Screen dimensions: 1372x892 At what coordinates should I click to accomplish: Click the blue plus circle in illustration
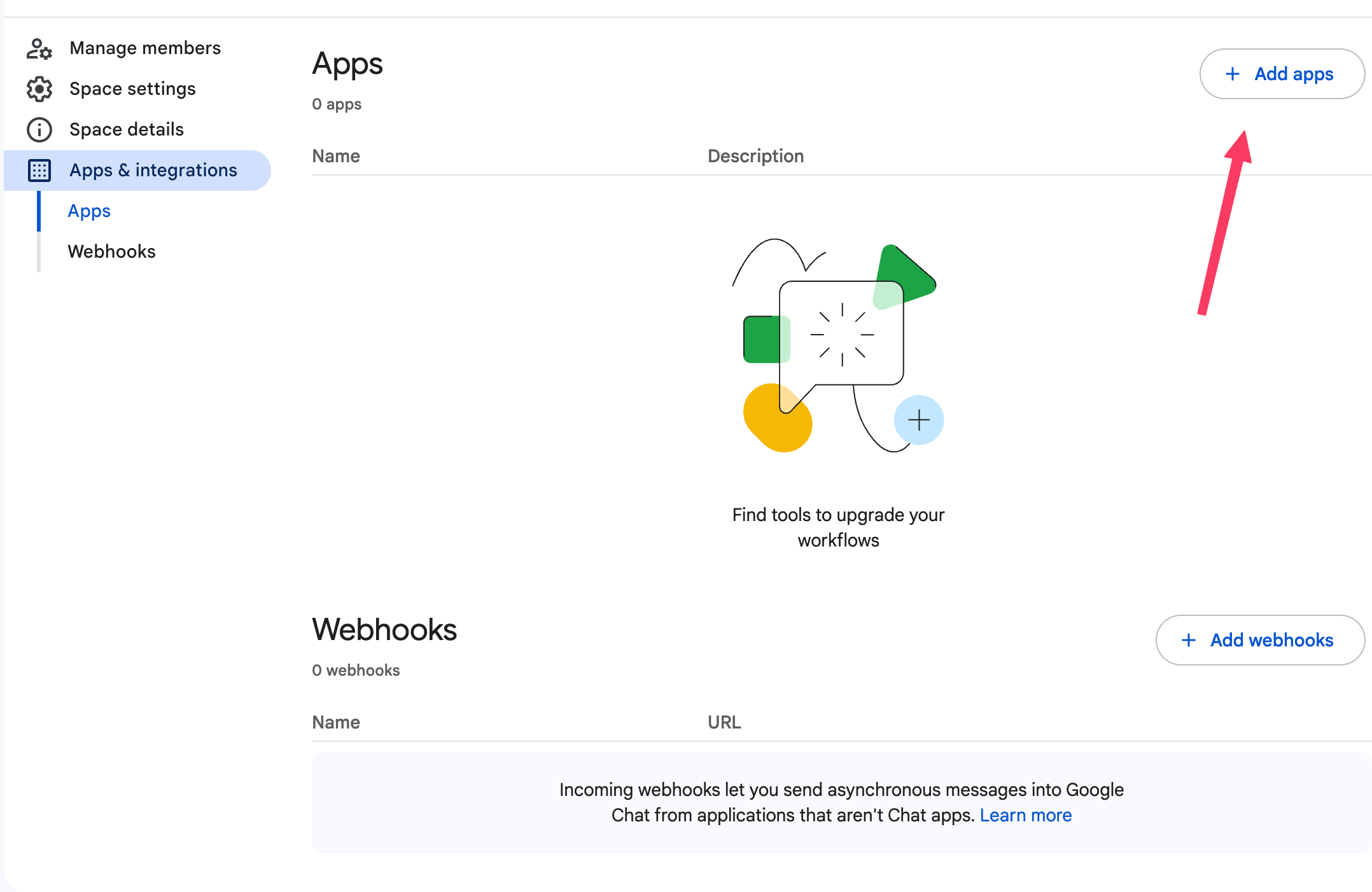pos(918,420)
